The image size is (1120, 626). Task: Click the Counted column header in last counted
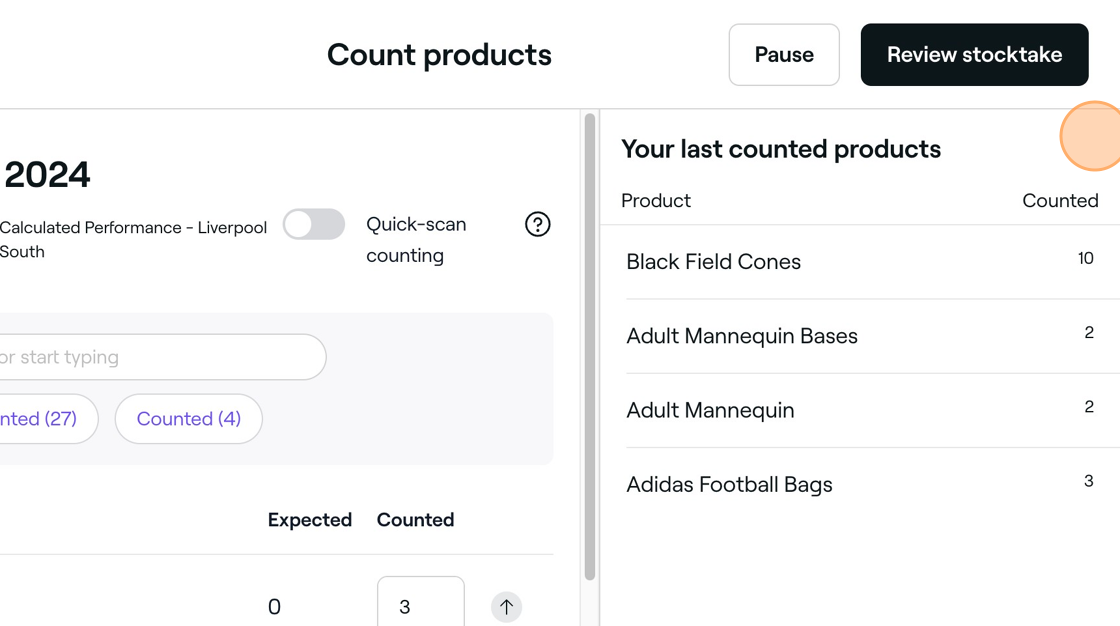click(x=1060, y=201)
